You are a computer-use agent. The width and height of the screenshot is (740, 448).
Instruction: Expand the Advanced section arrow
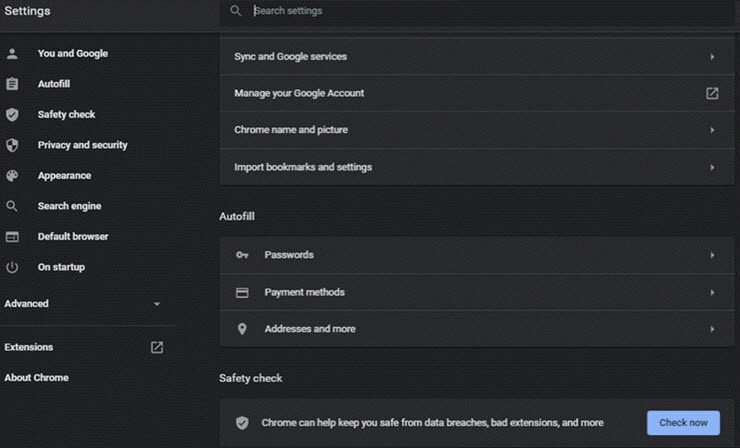(157, 304)
